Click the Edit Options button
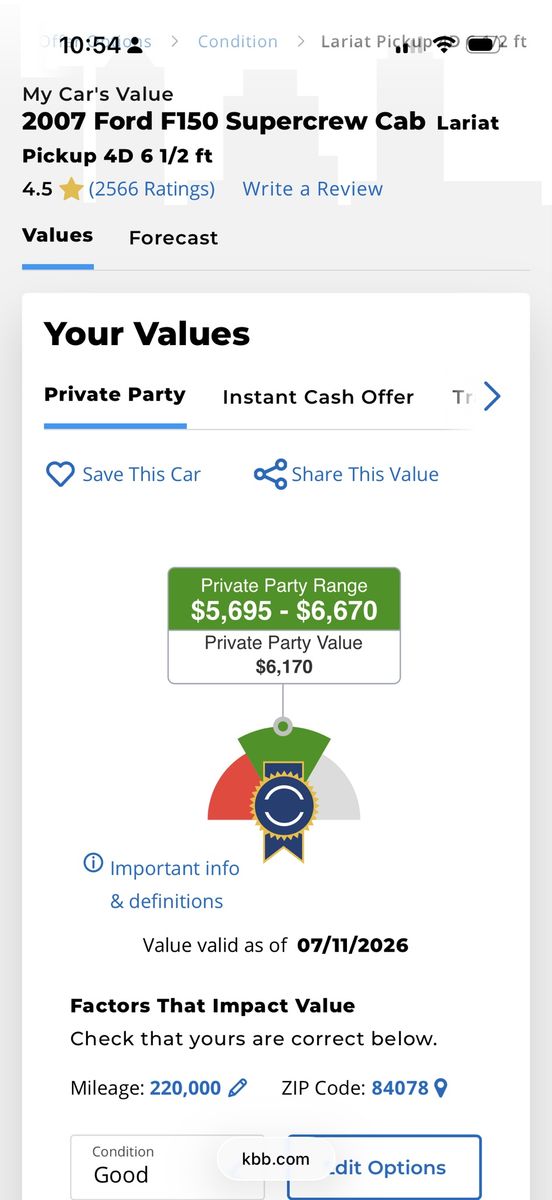 384,1167
